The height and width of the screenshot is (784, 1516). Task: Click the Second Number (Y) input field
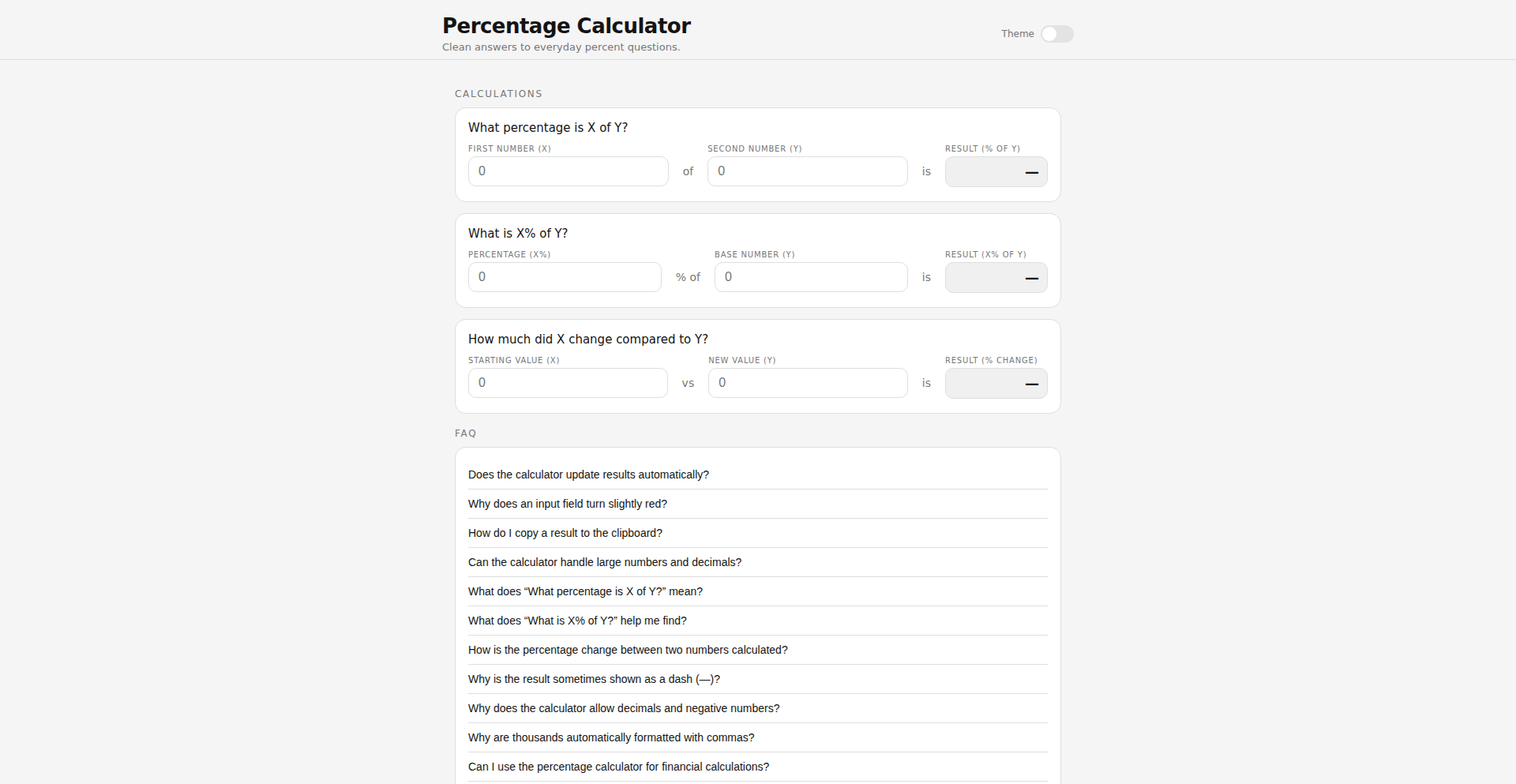click(x=807, y=171)
